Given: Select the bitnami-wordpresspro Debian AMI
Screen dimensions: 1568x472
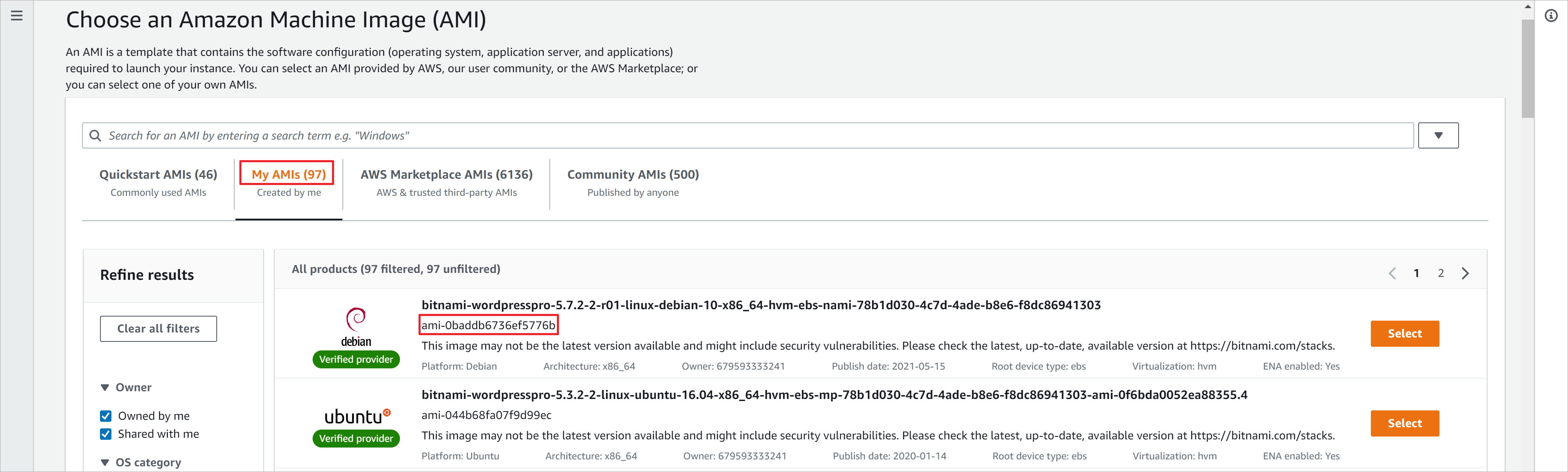Looking at the screenshot, I should point(1404,333).
